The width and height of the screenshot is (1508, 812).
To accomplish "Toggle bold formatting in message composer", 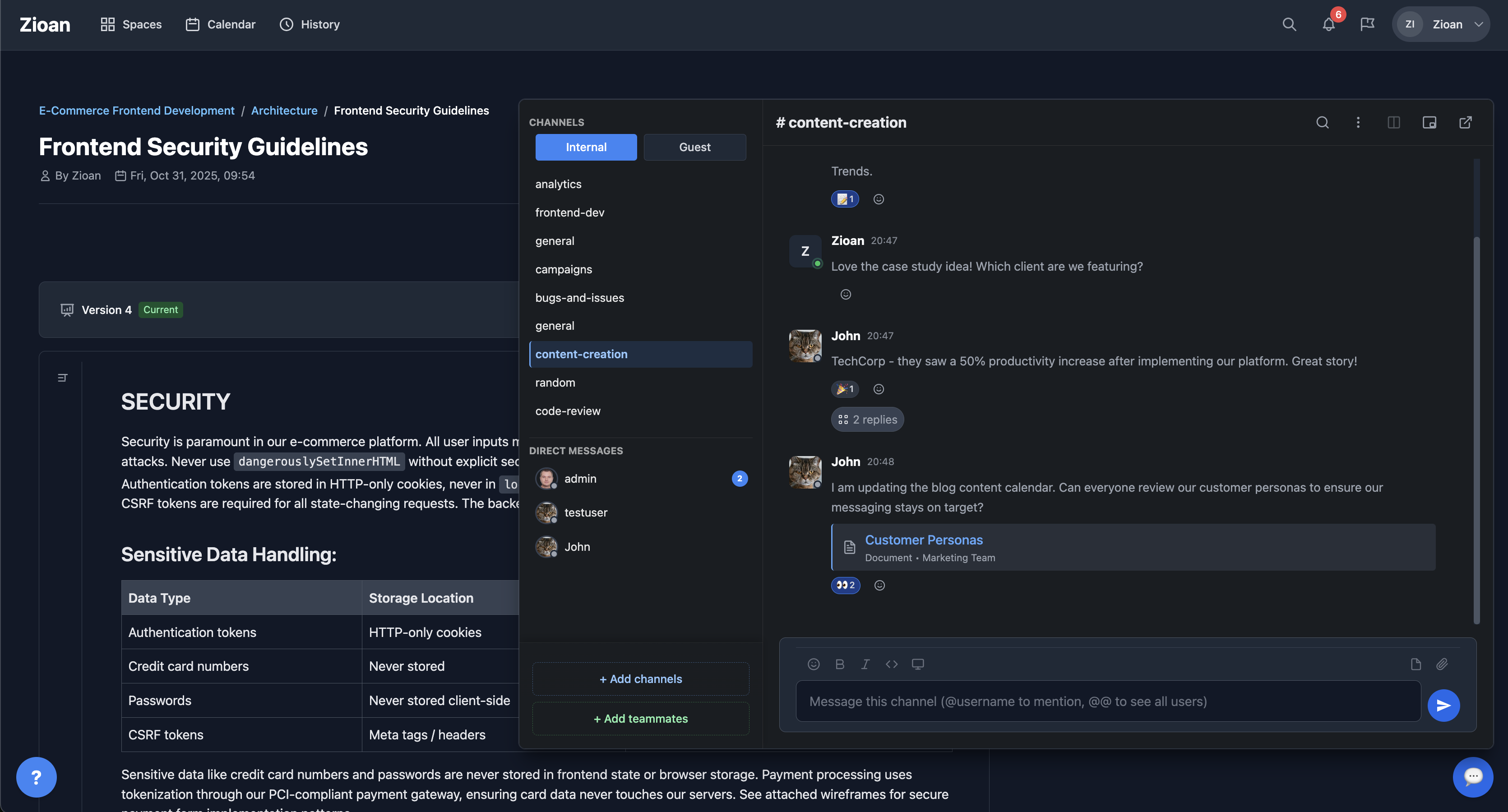I will point(839,664).
